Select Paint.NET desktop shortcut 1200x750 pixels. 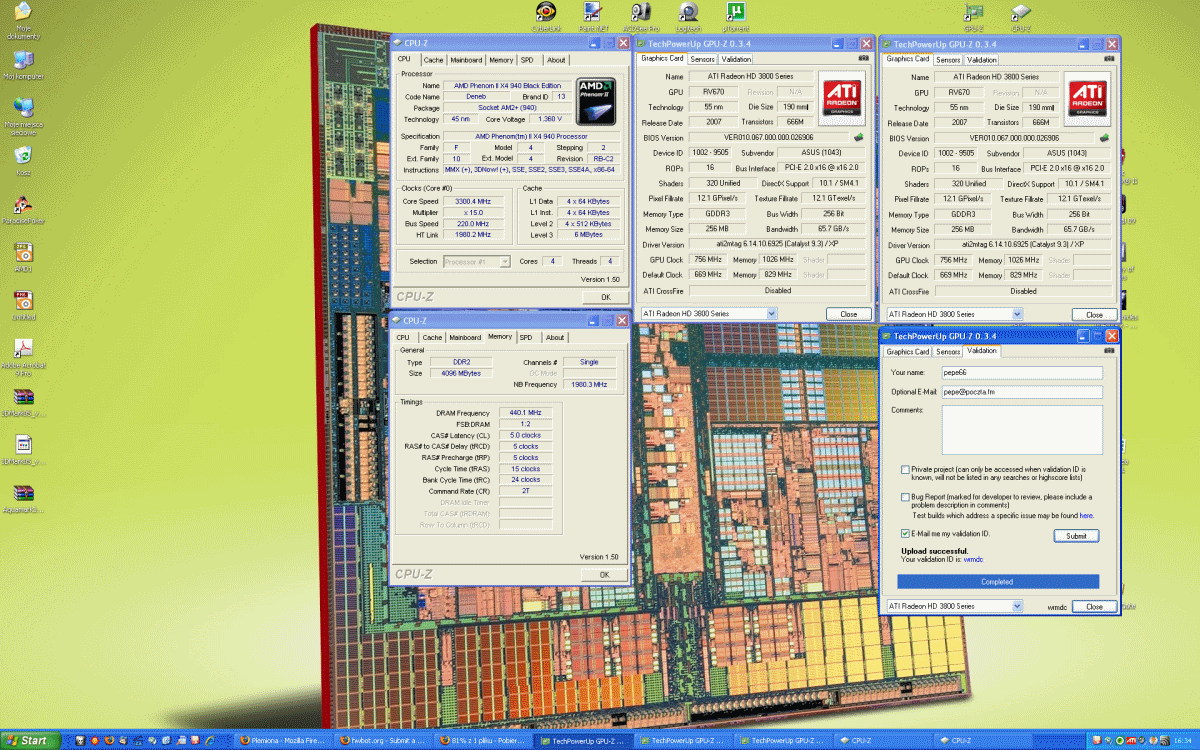592,17
